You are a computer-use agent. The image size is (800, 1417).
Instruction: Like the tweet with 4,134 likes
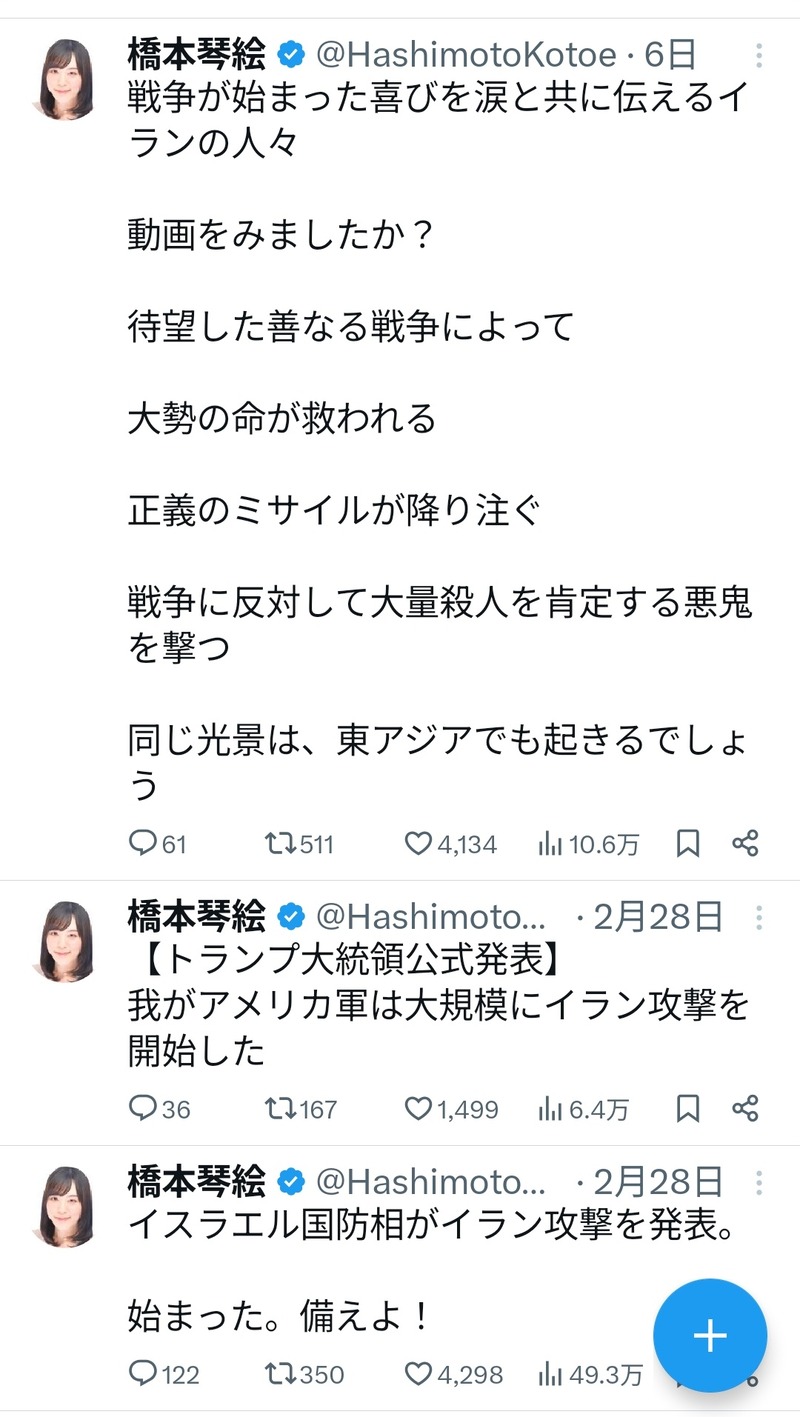pyautogui.click(x=450, y=845)
